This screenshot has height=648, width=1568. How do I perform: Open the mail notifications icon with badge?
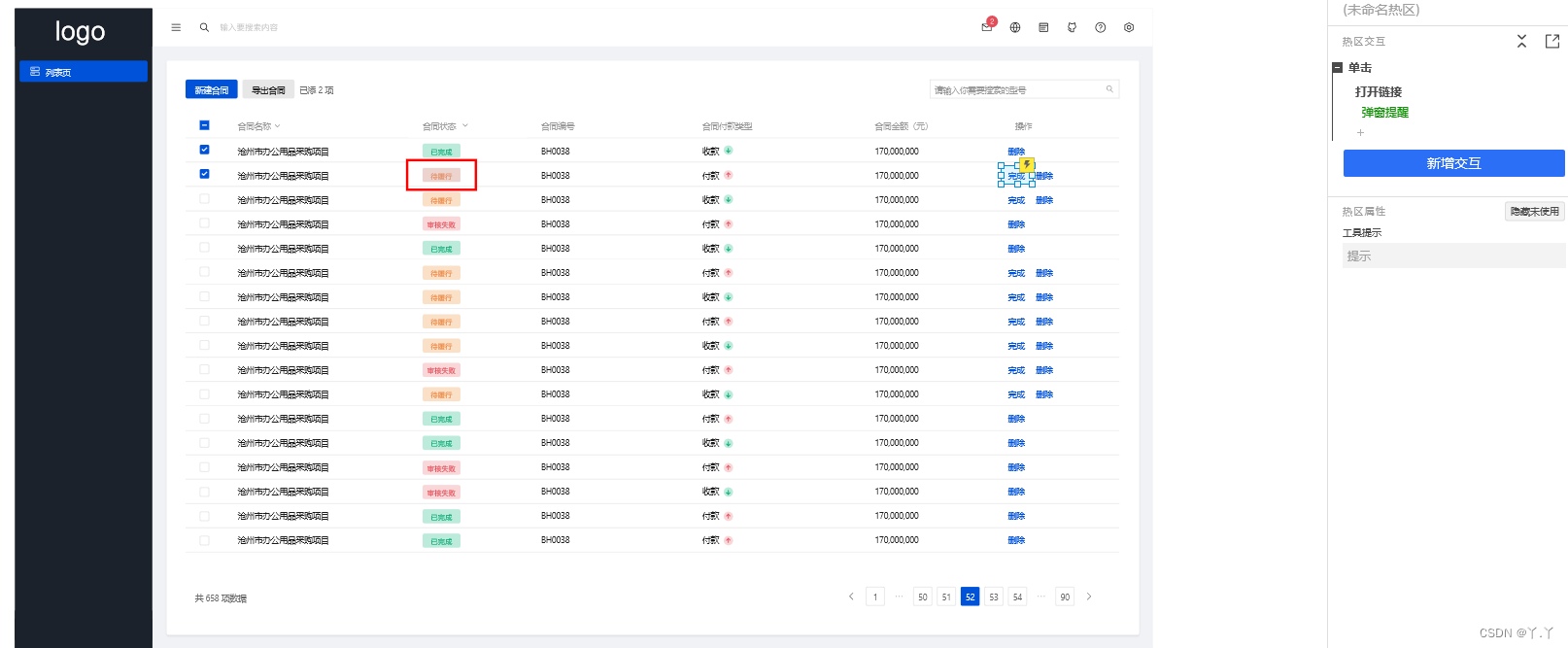987,27
